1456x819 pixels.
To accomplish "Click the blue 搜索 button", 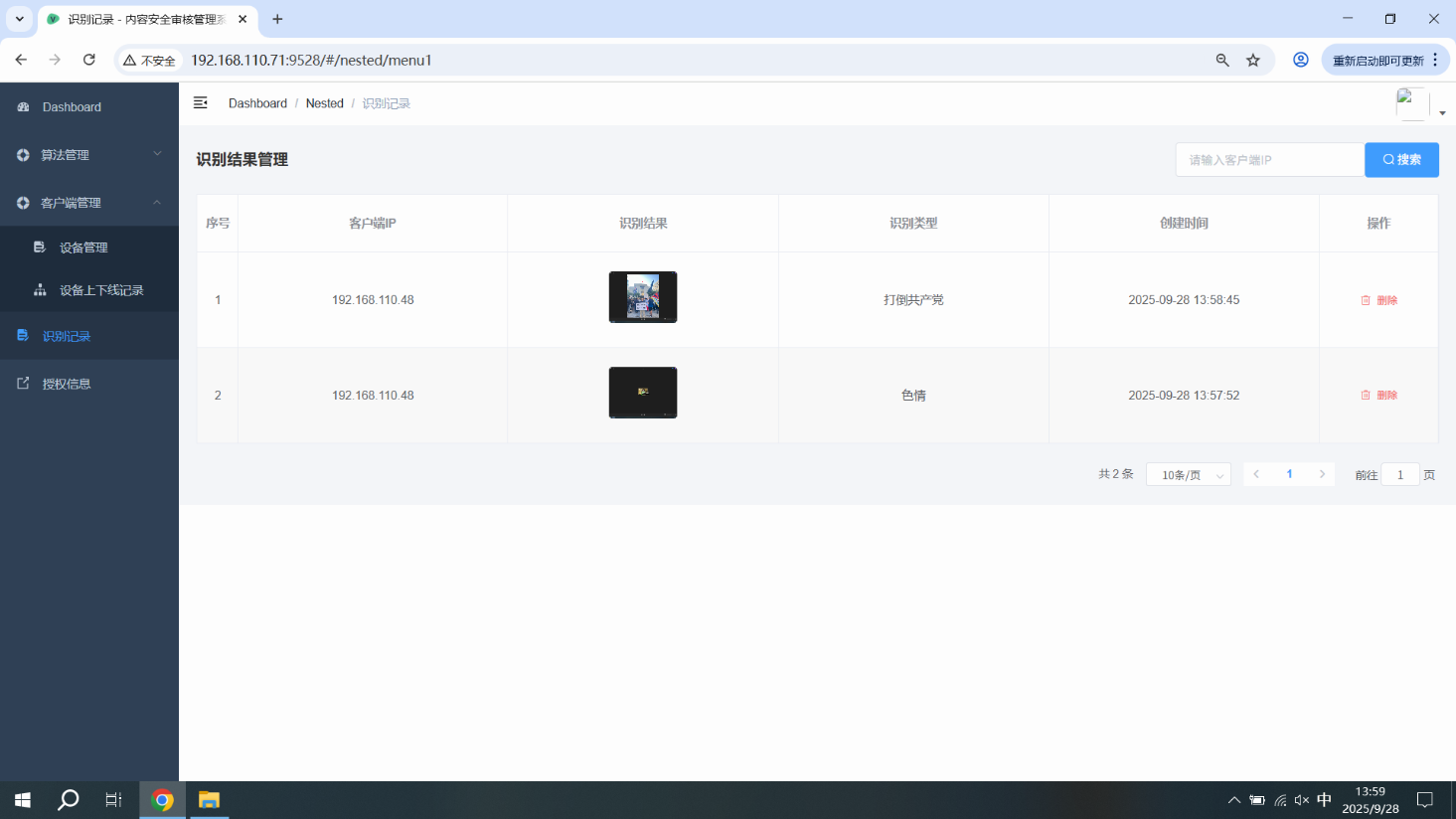I will click(1401, 160).
